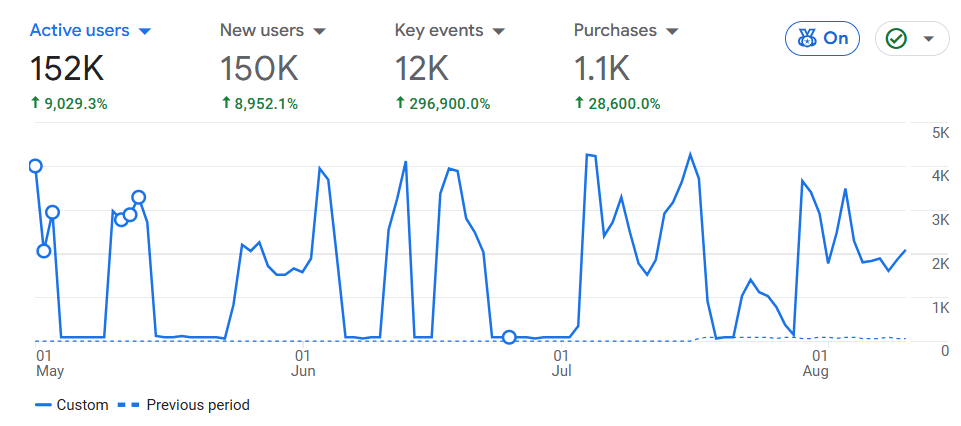Click the green checkmark status icon
The image size is (961, 426).
point(896,39)
